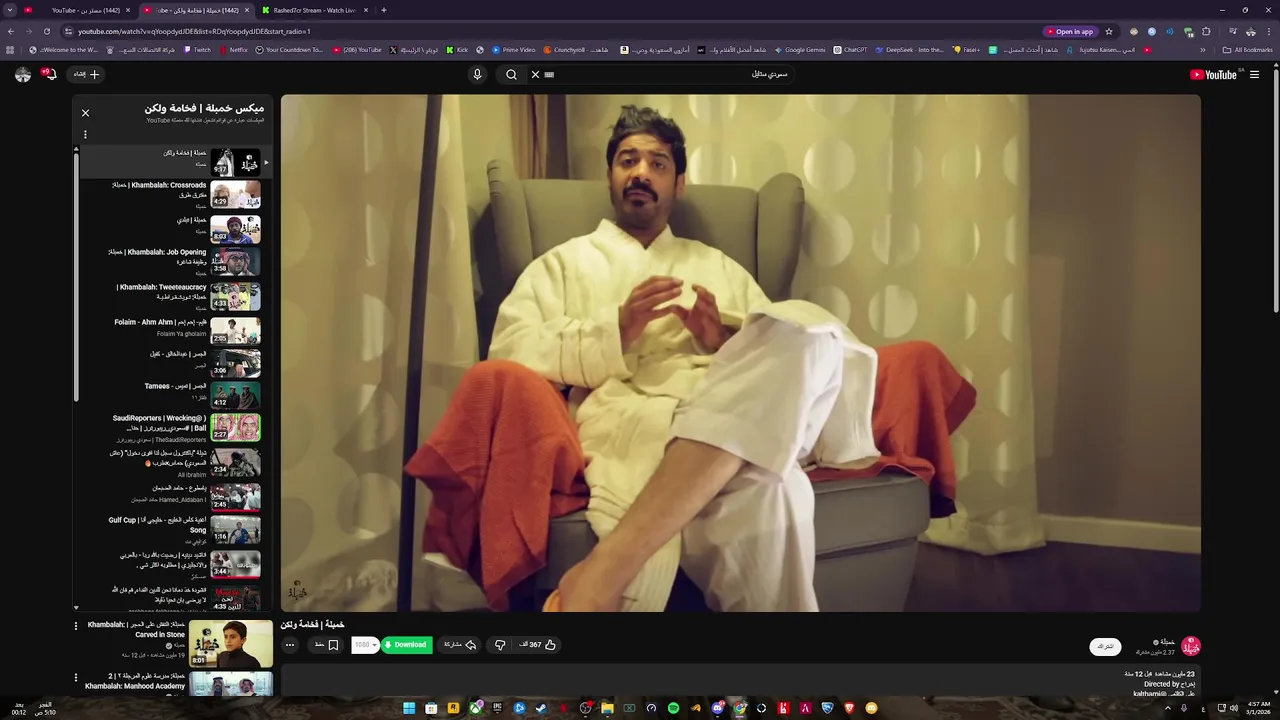
Task: Reload the current page
Action: coord(46,31)
